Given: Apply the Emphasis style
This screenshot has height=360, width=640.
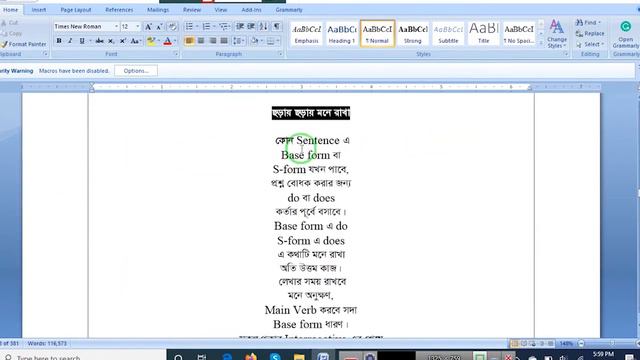Looking at the screenshot, I should [x=307, y=33].
